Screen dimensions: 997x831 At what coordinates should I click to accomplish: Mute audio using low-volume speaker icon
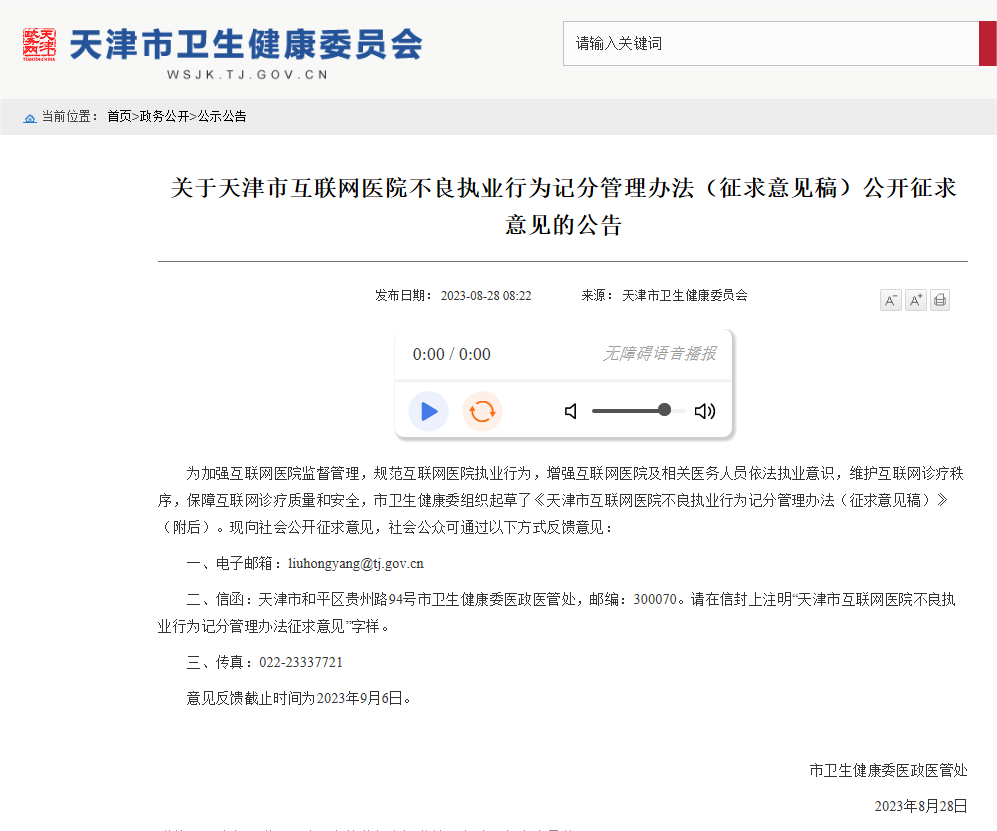point(571,411)
